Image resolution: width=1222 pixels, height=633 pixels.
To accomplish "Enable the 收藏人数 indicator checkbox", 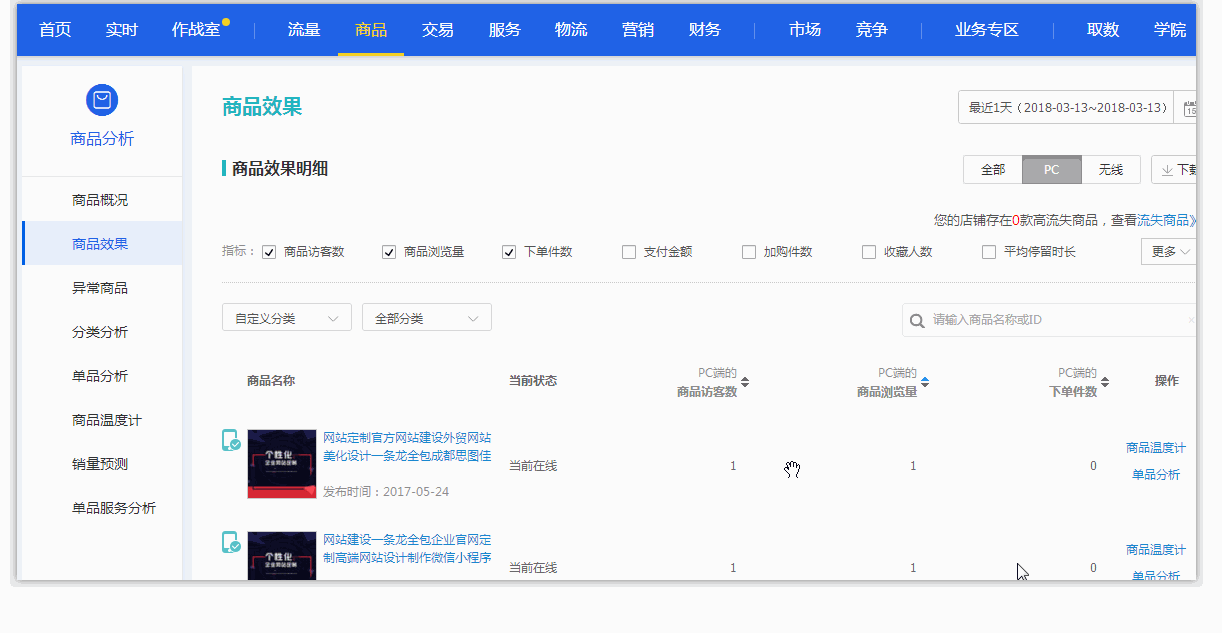I will point(869,252).
